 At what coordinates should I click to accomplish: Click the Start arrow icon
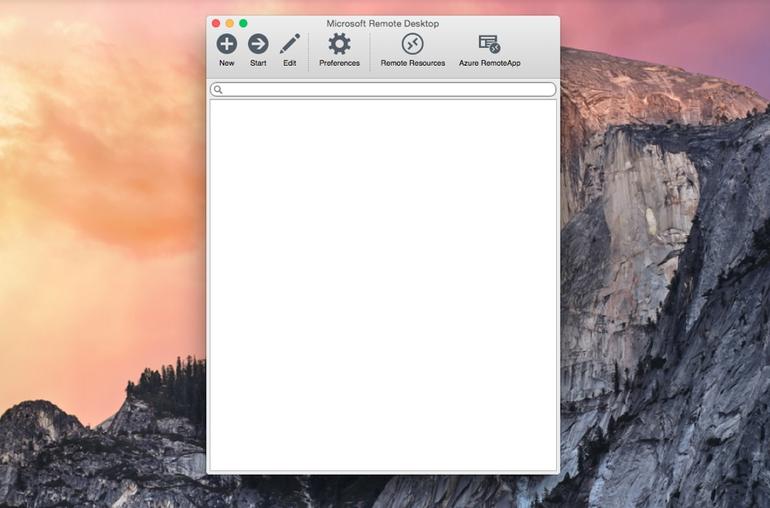258,44
